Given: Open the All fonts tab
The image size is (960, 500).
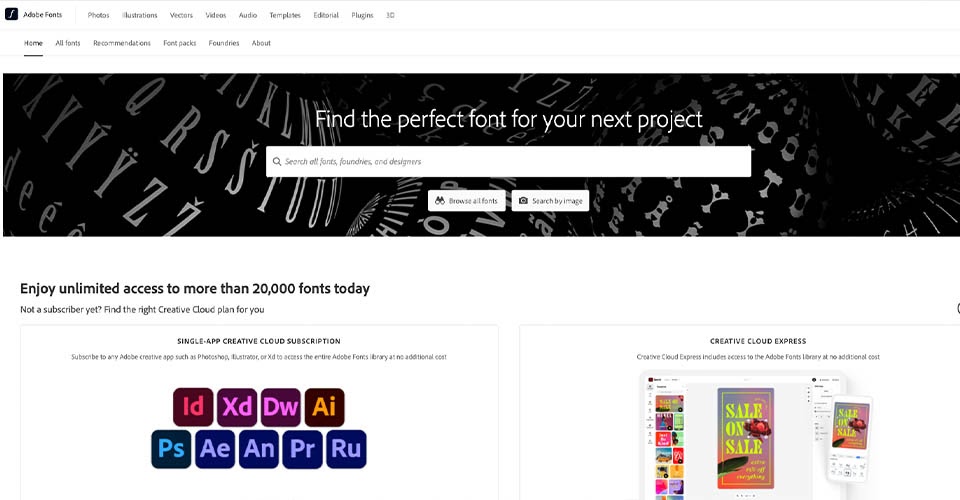Looking at the screenshot, I should click(68, 43).
